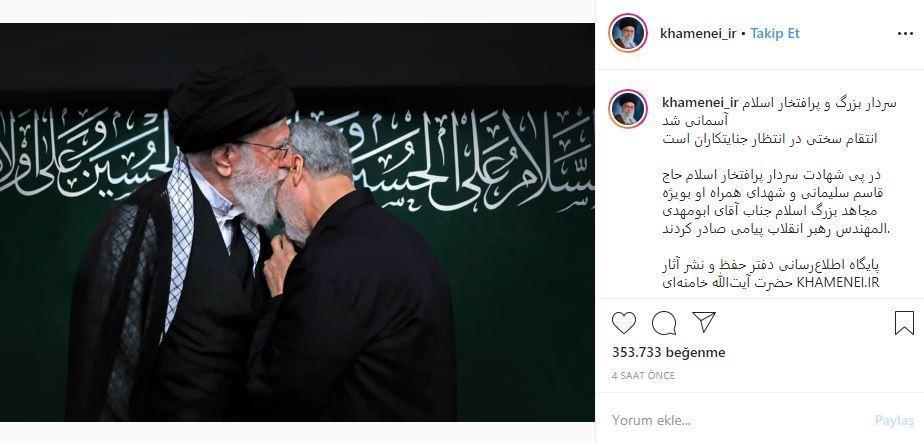The height and width of the screenshot is (443, 924).
Task: Focus the Yorum ekle comment field
Action: click(737, 421)
